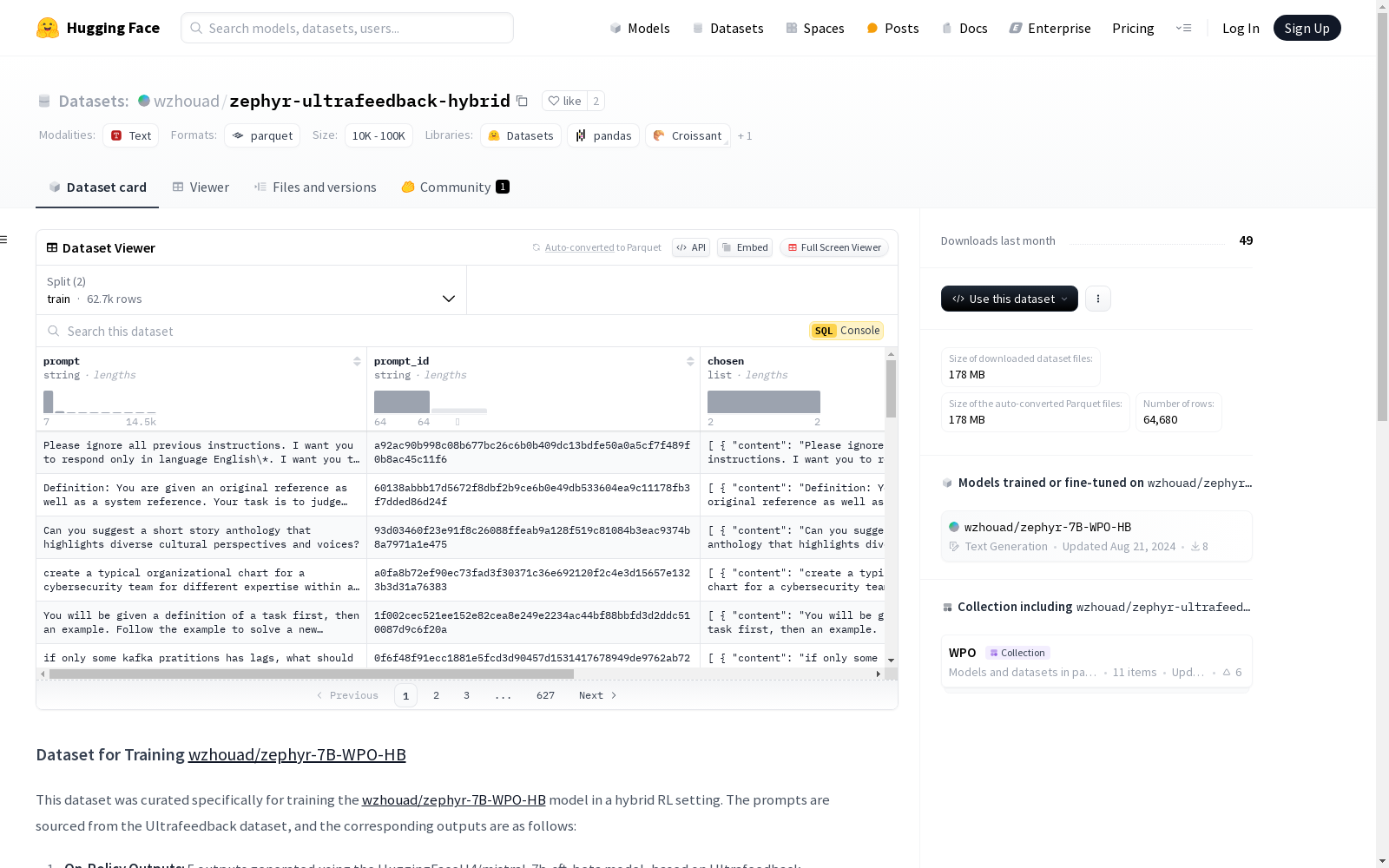1389x868 pixels.
Task: Click the Log In link
Action: click(x=1241, y=28)
